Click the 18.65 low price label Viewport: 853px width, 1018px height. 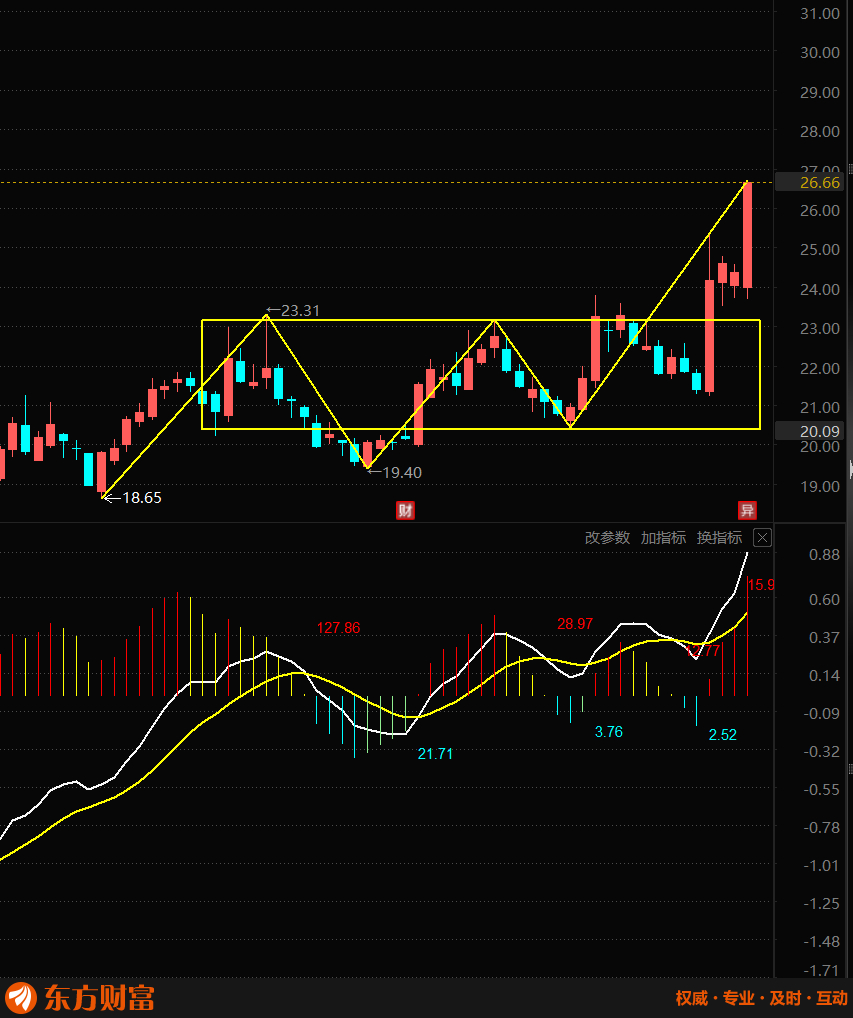133,498
